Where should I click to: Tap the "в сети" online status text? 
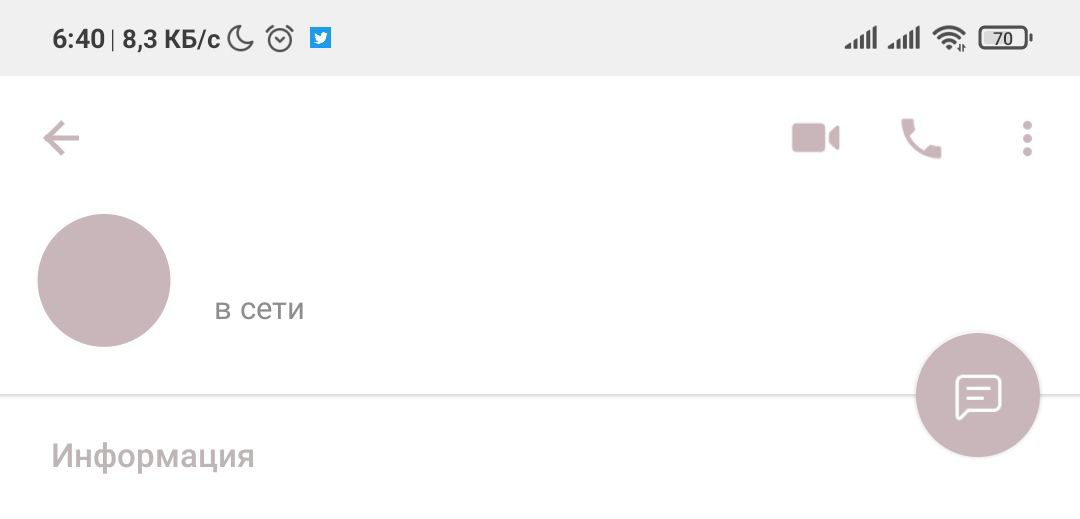259,309
